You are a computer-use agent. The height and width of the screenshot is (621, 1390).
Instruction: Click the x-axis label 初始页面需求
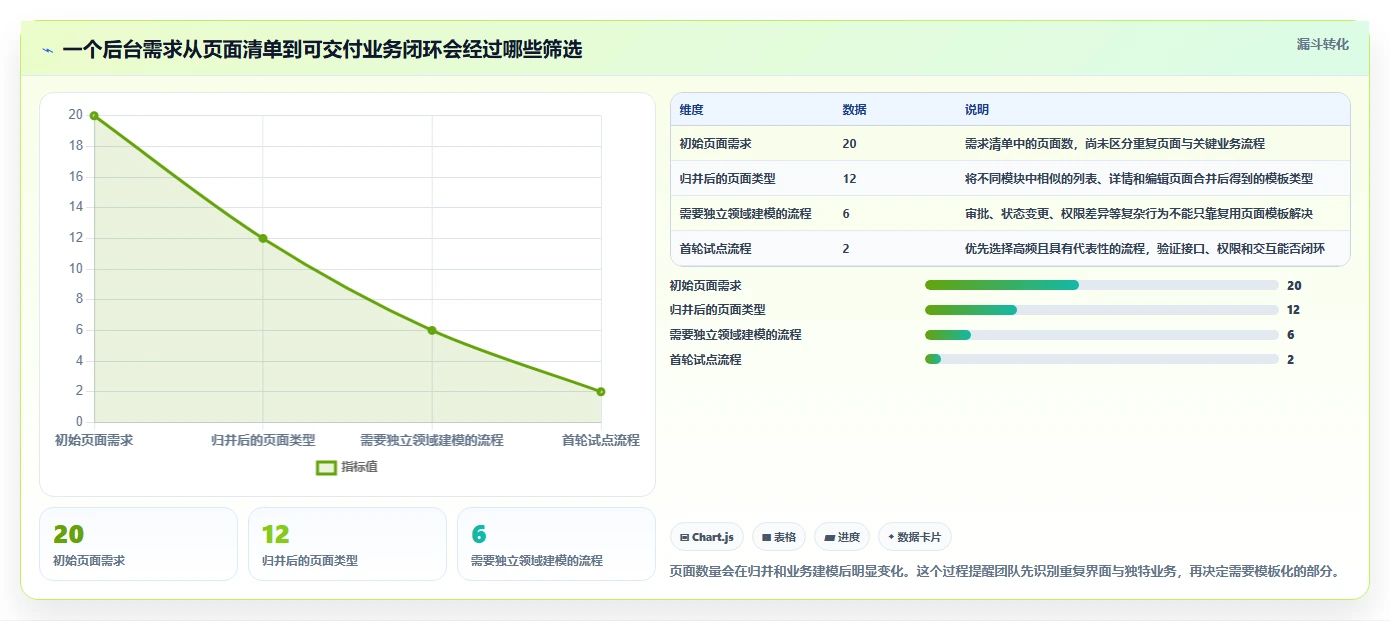pyautogui.click(x=94, y=440)
